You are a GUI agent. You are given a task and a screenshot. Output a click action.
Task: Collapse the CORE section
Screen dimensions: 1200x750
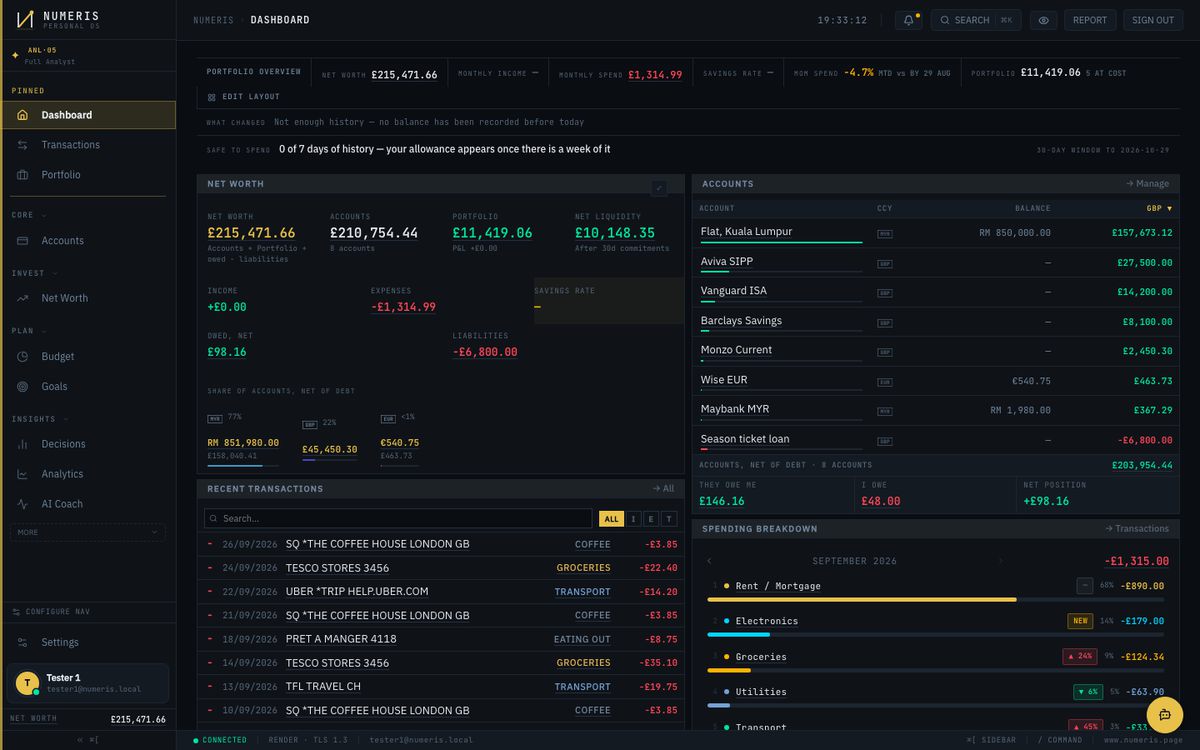point(29,215)
